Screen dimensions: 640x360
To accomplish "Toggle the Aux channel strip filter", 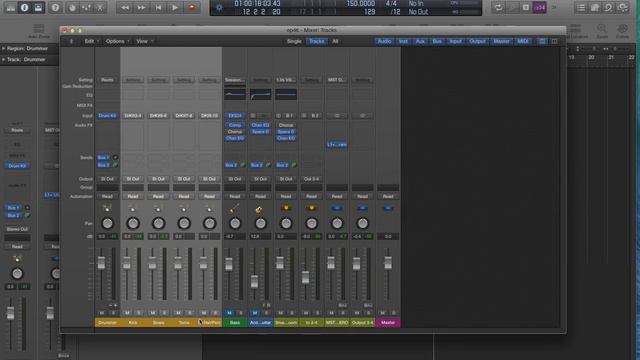I will (x=420, y=41).
